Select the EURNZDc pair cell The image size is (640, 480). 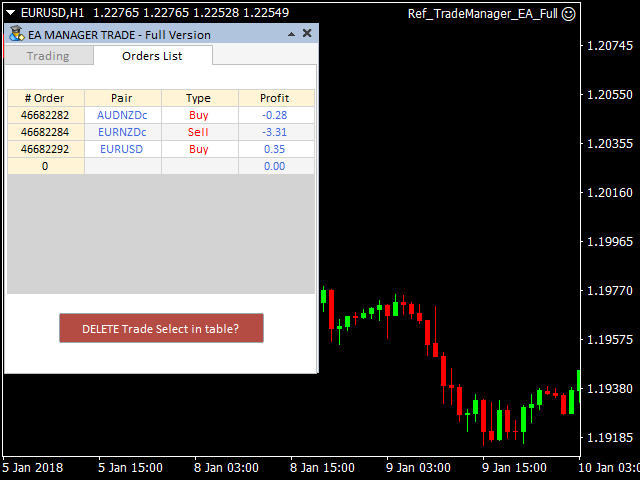click(122, 132)
